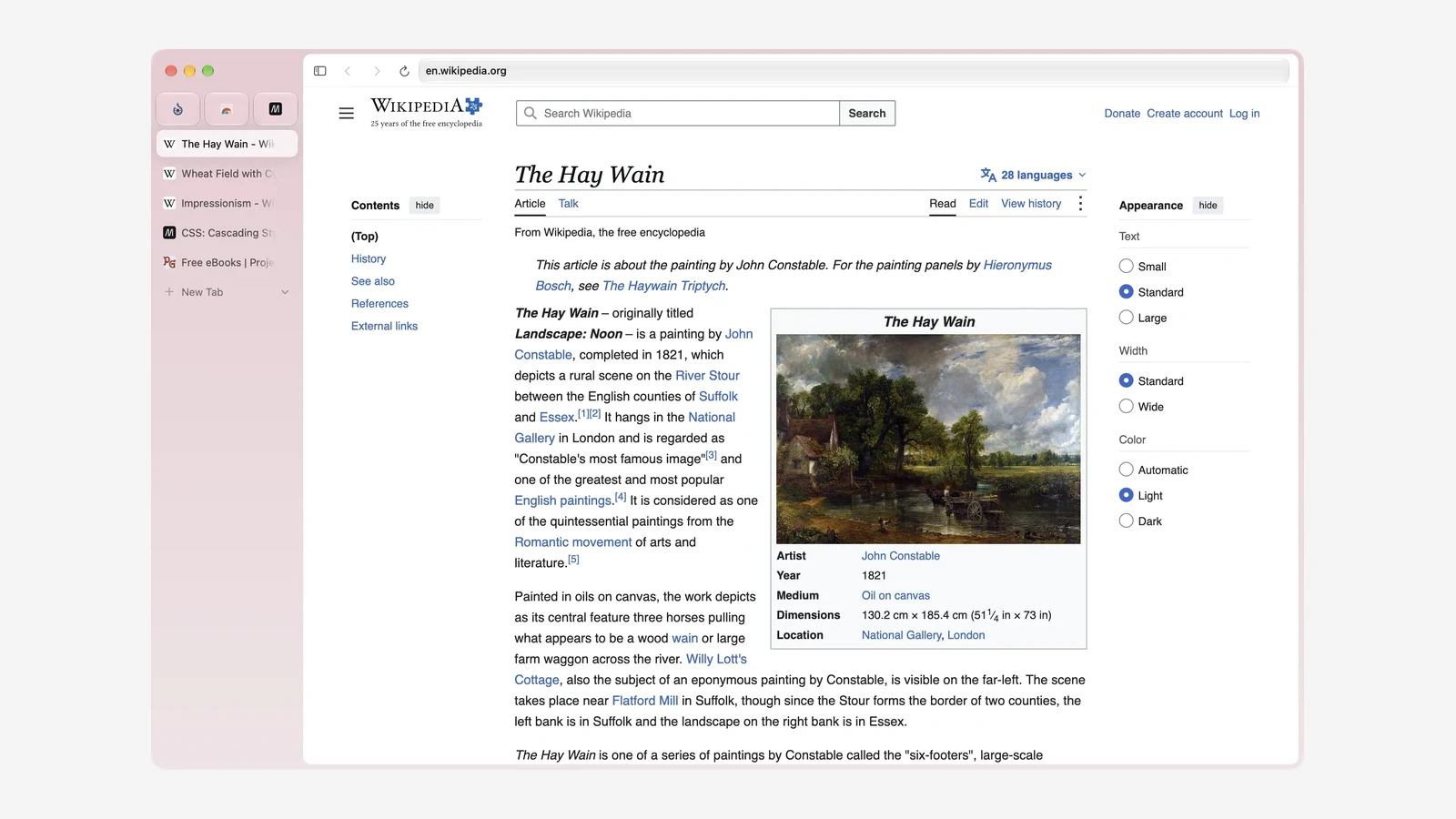
Task: Open the Free eBooks Project Gutenberg tab
Action: [227, 263]
